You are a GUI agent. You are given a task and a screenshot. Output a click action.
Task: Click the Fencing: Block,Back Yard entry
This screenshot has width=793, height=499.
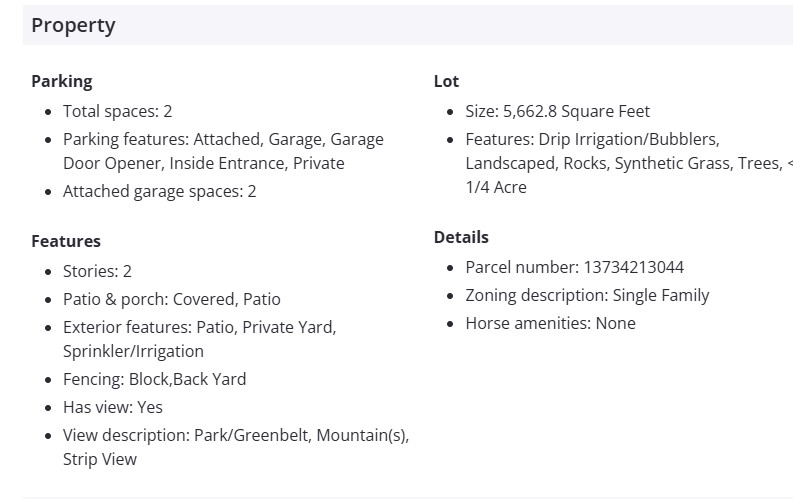[x=154, y=379]
